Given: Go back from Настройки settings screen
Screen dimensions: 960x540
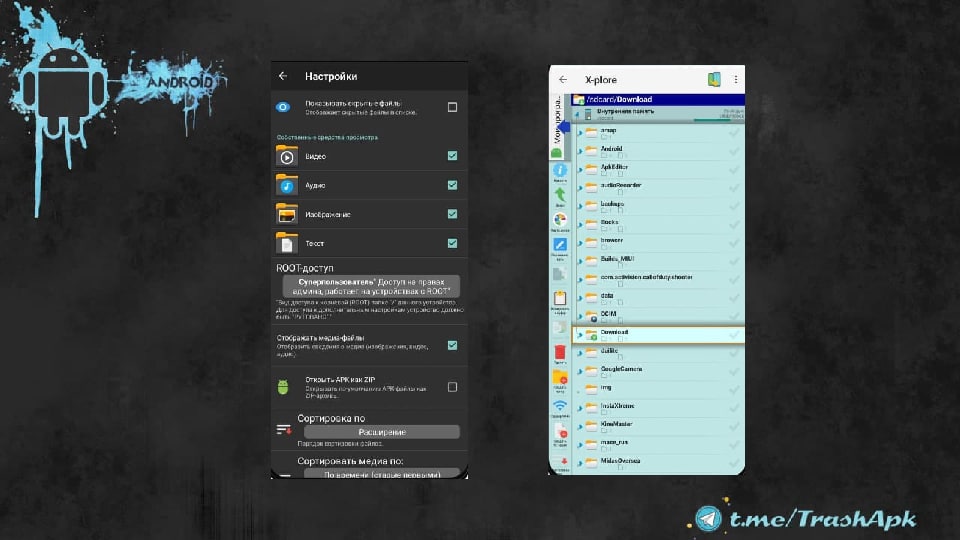Looking at the screenshot, I should pos(283,76).
